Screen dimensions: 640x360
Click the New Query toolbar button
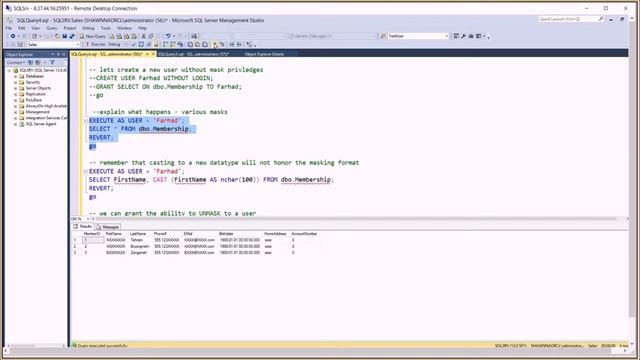click(x=93, y=36)
